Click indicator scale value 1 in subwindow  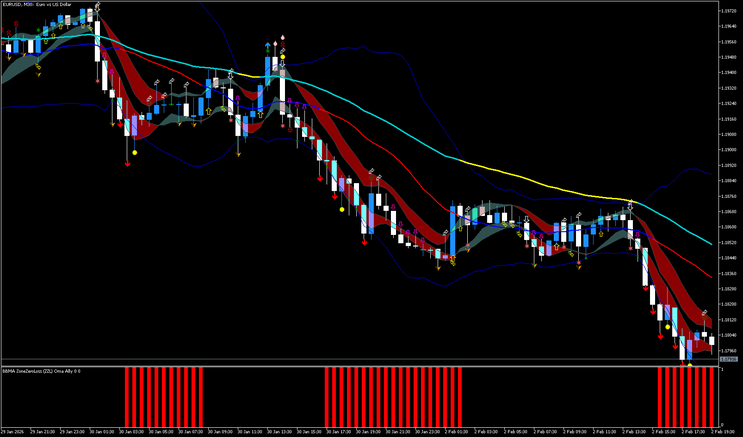click(x=722, y=370)
